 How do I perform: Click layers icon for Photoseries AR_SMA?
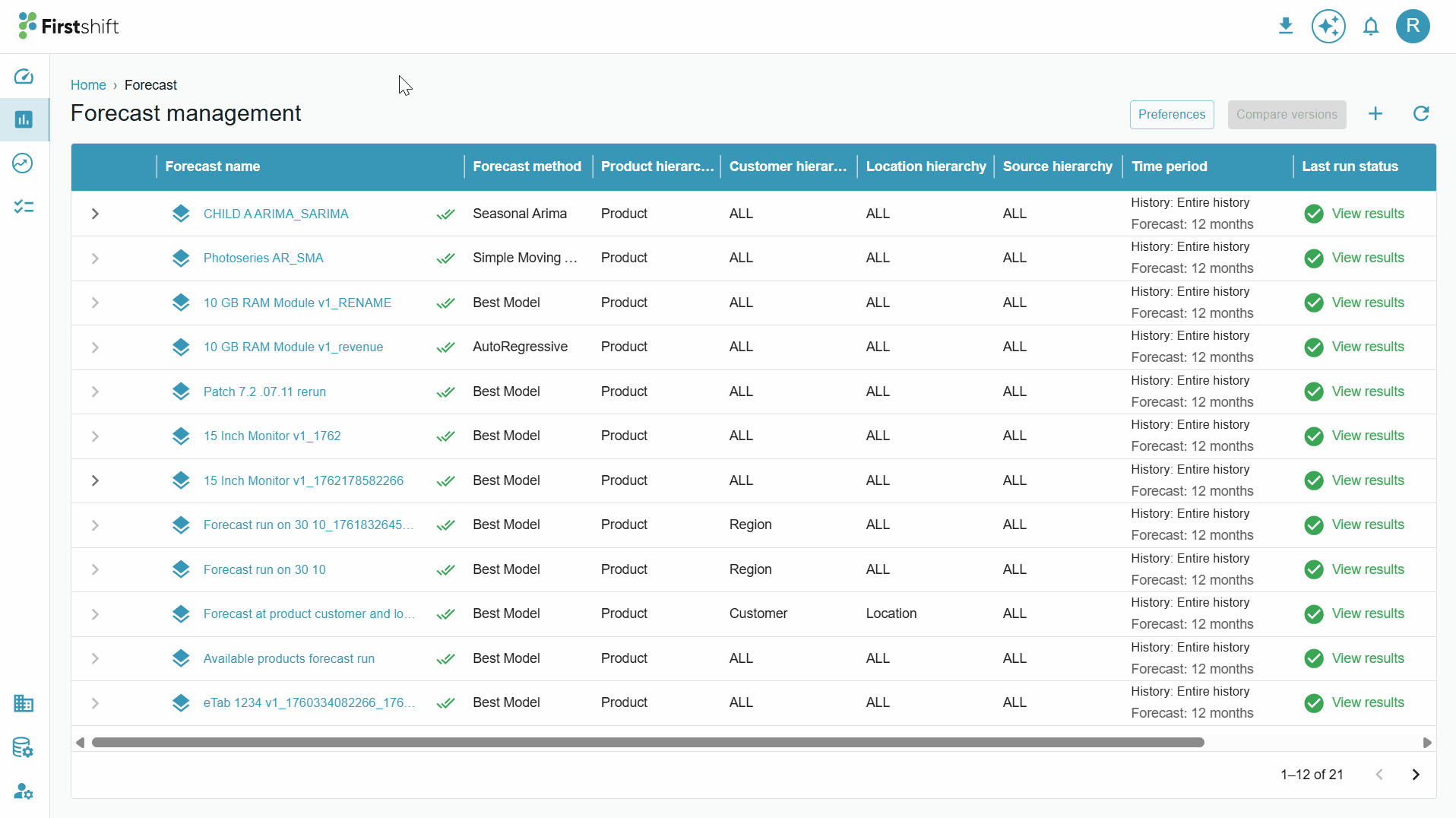click(x=181, y=258)
